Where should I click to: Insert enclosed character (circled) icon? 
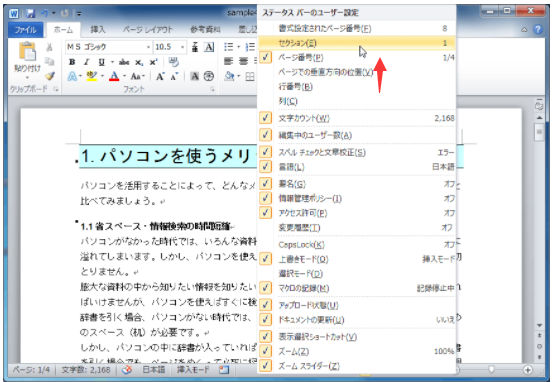[209, 76]
